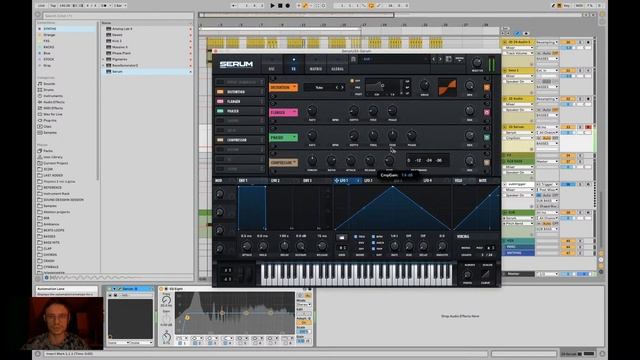The image size is (640, 360).
Task: Click the LFO RATE knob
Action: (394, 246)
